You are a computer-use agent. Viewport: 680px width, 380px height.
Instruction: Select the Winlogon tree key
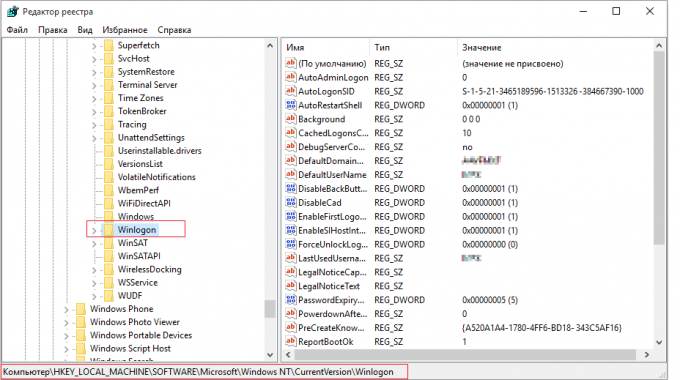[137, 229]
